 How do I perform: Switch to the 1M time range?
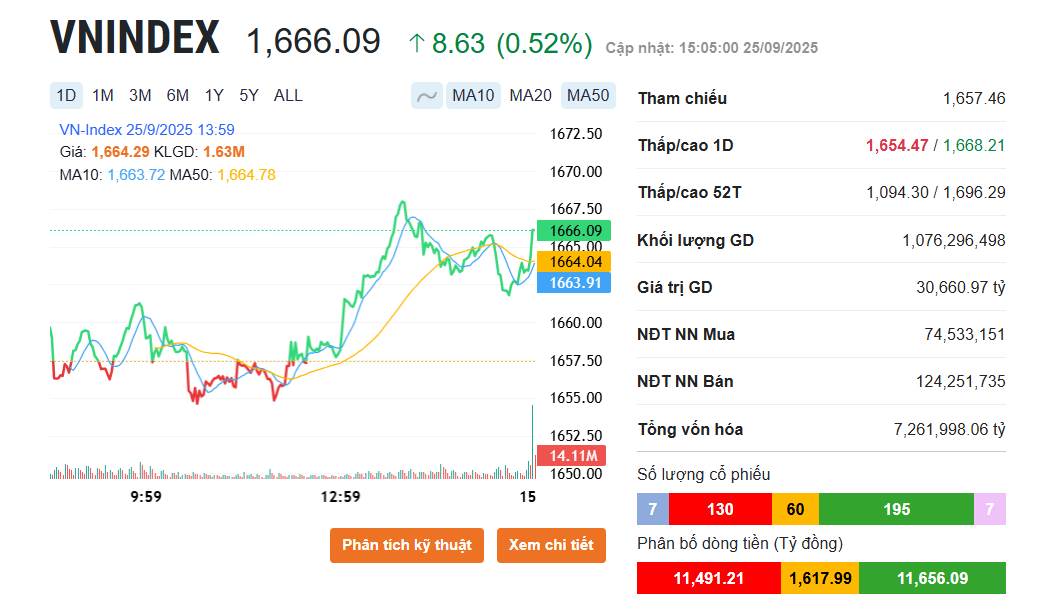point(103,95)
